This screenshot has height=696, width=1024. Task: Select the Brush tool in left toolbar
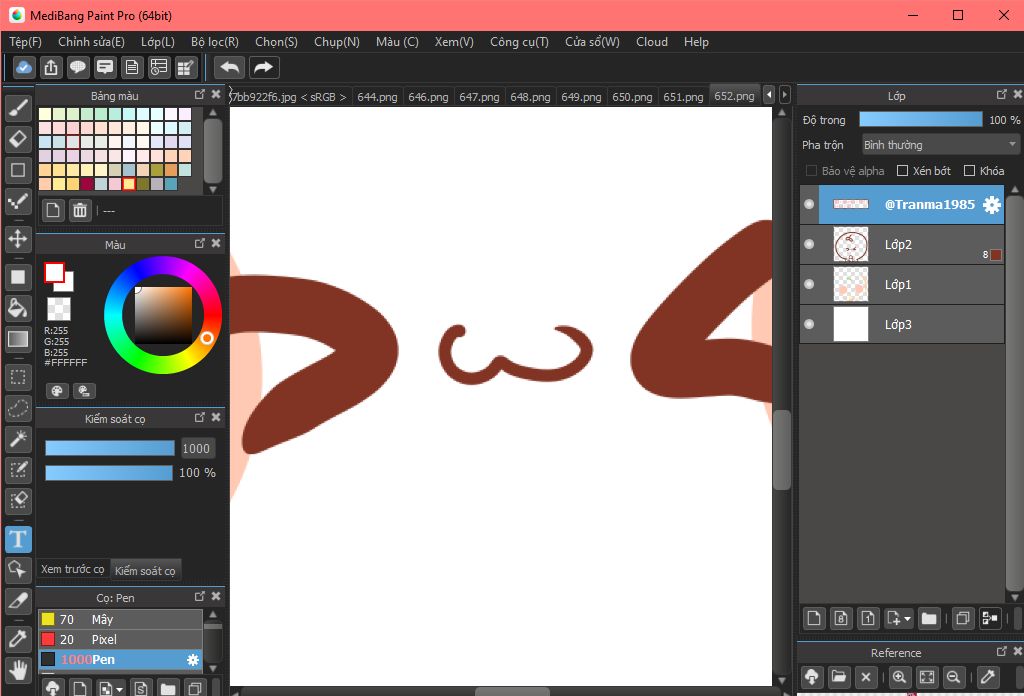click(18, 108)
